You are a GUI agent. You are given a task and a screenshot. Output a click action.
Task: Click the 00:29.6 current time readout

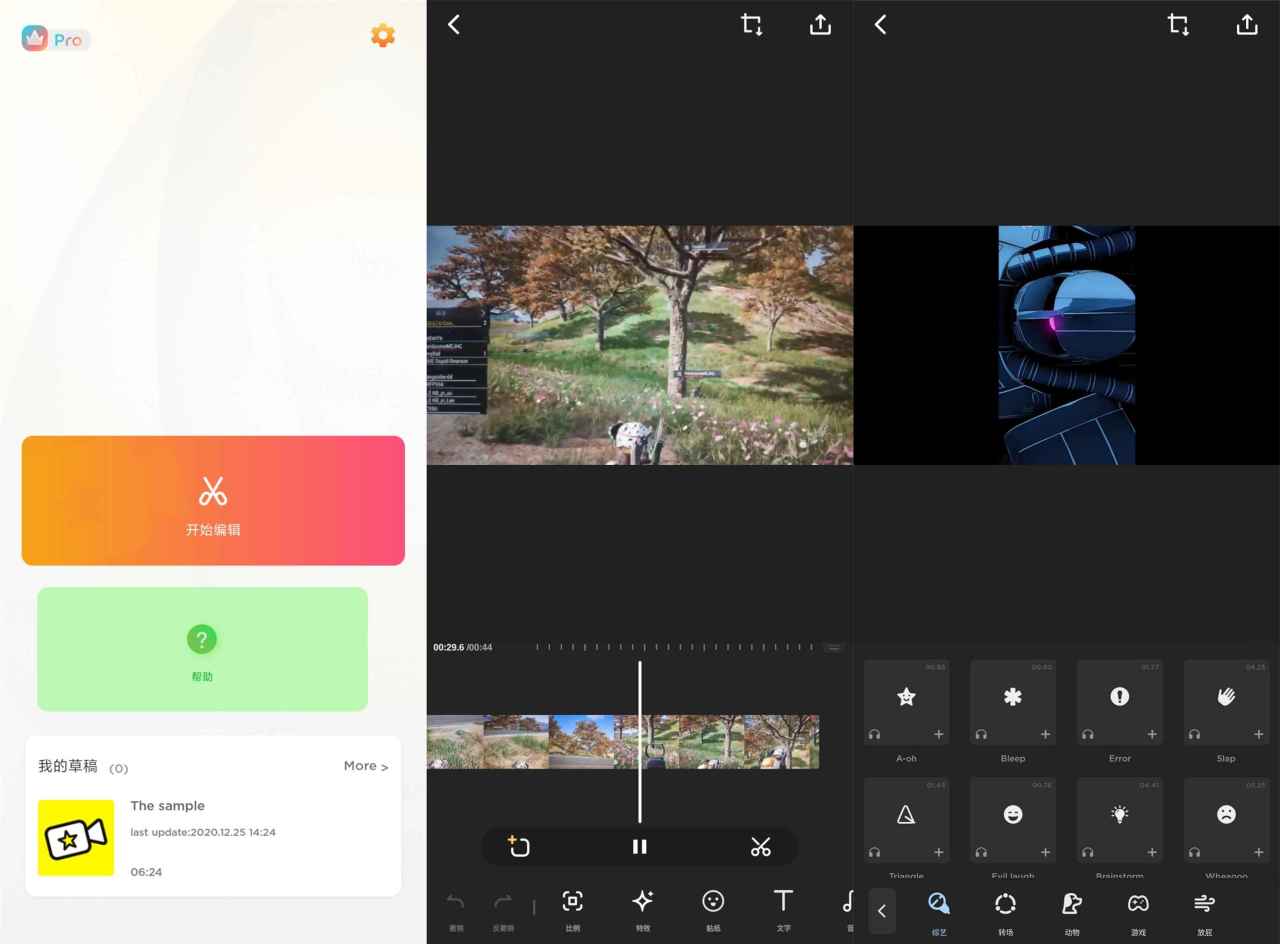[x=448, y=648]
